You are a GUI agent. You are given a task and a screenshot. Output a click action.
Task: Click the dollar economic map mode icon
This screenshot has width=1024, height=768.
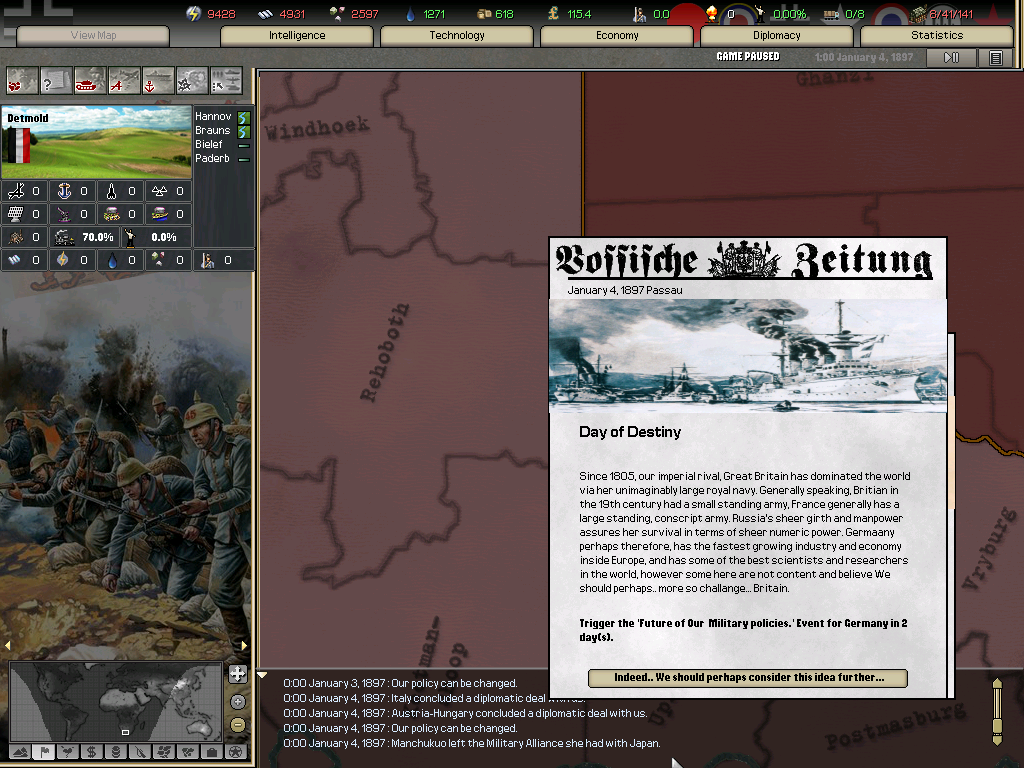click(x=90, y=751)
